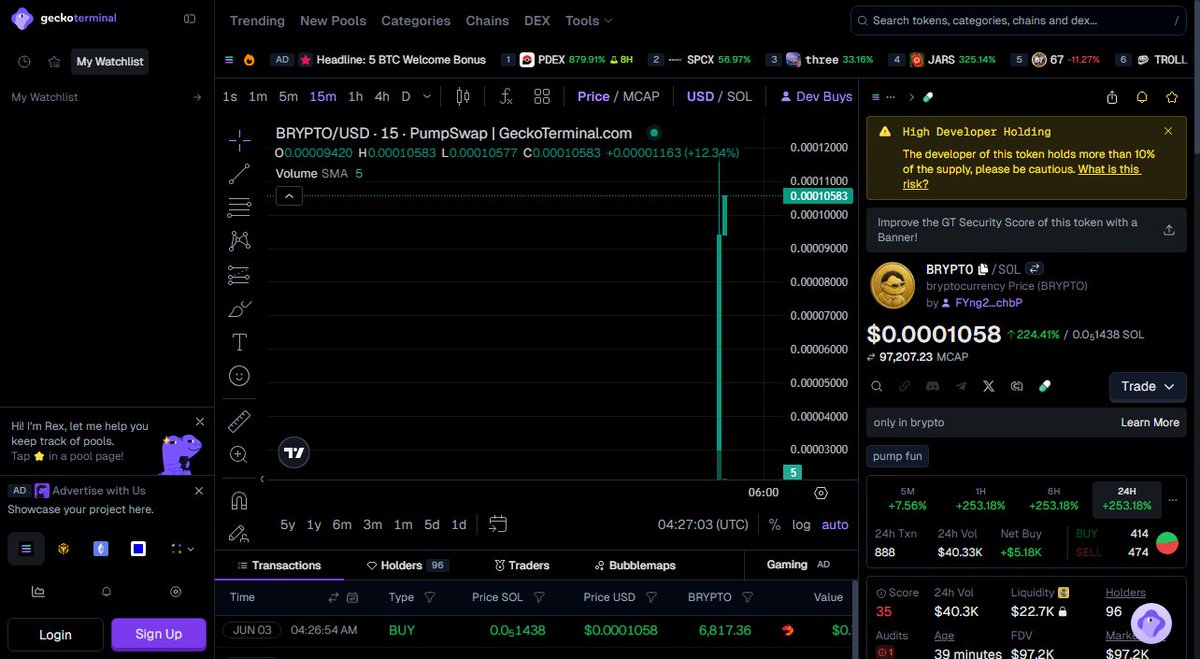The image size is (1200, 659).
Task: Select the text annotation tool
Action: (x=239, y=342)
